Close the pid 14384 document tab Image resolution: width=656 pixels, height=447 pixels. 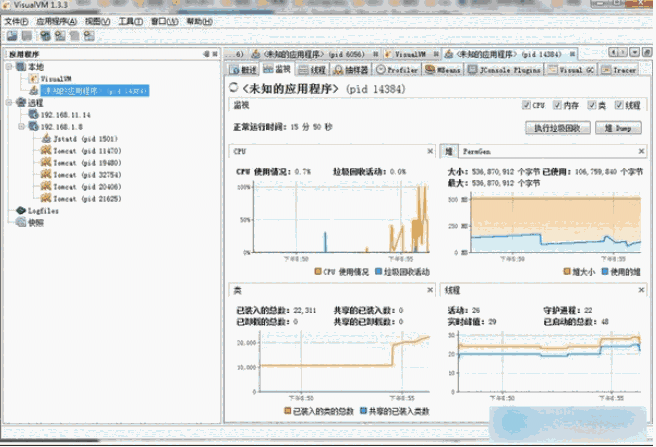click(571, 54)
